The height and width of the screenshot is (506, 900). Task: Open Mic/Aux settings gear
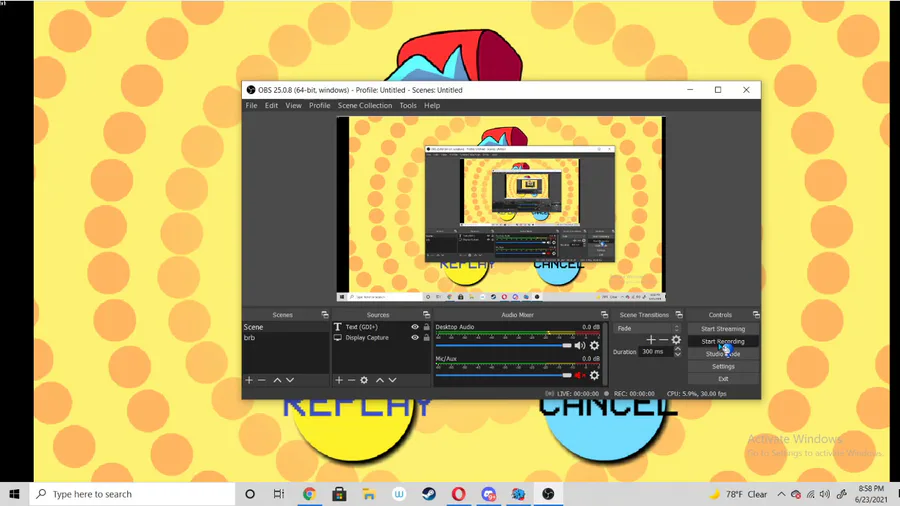[x=594, y=375]
